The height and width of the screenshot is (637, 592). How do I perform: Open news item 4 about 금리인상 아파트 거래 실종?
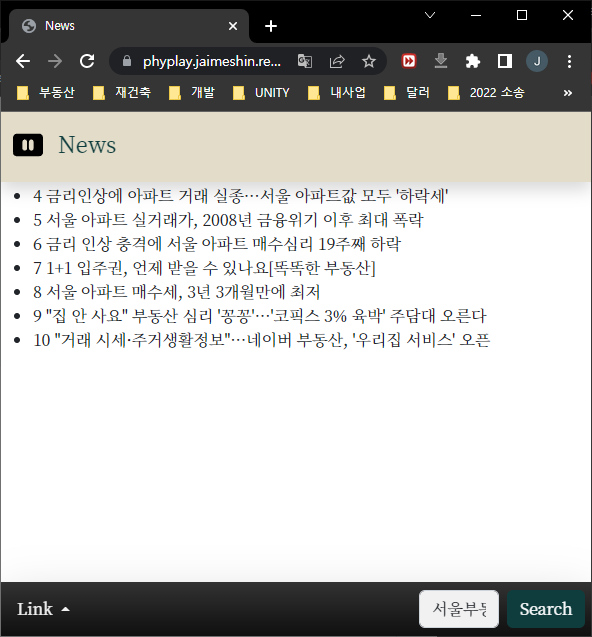241,196
